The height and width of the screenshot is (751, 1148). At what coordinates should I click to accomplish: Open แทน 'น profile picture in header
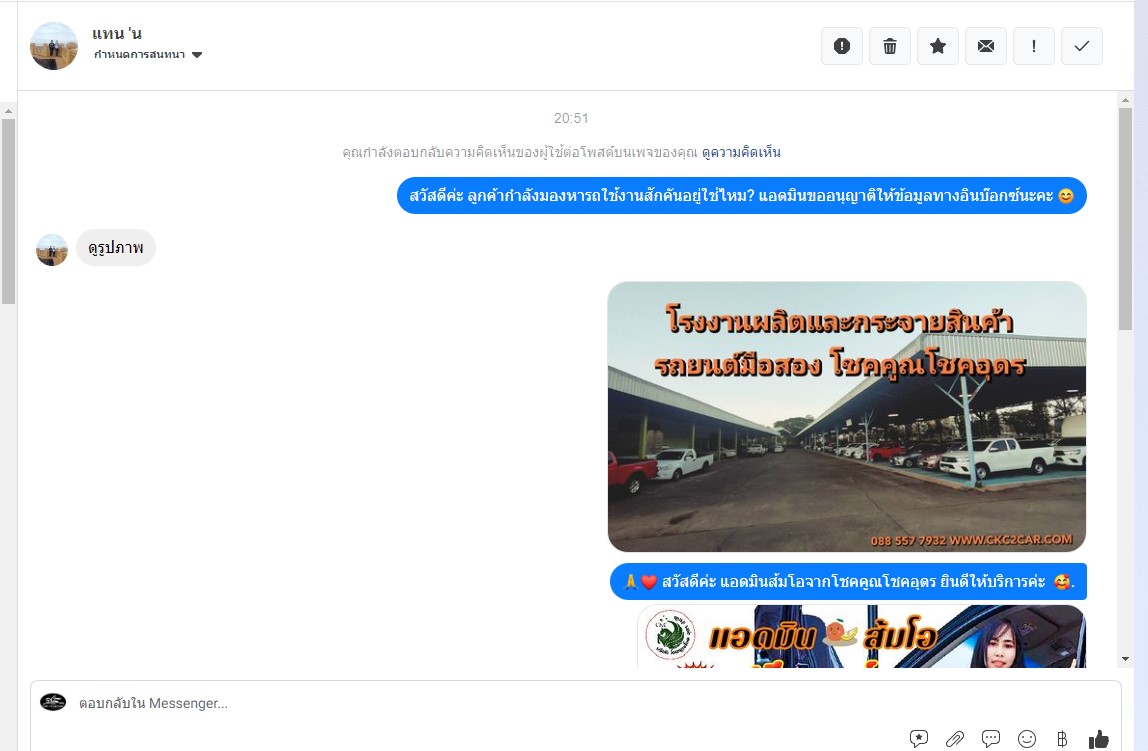(x=53, y=46)
